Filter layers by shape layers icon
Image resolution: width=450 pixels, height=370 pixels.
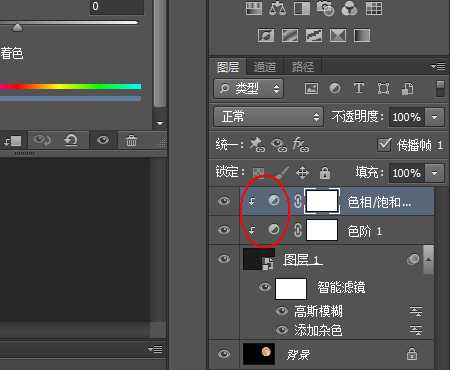[x=383, y=88]
